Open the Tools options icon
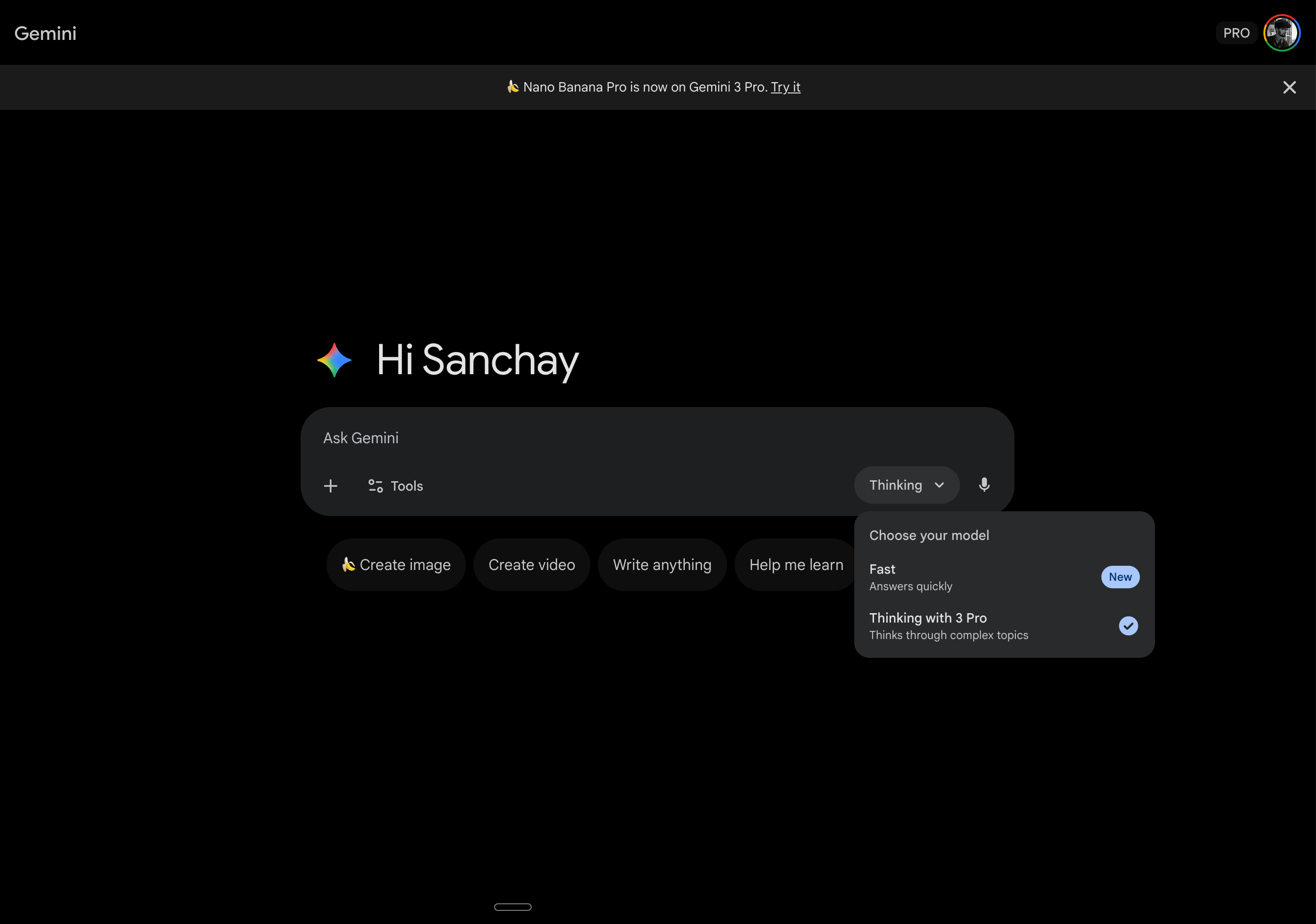Screen dimensions: 1316x924 375,486
